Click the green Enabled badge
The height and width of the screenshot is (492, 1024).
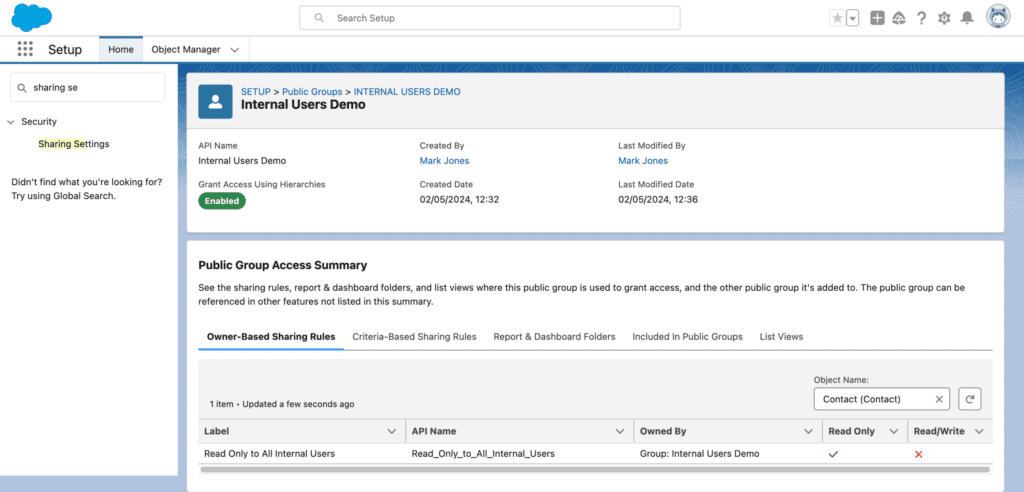(222, 201)
